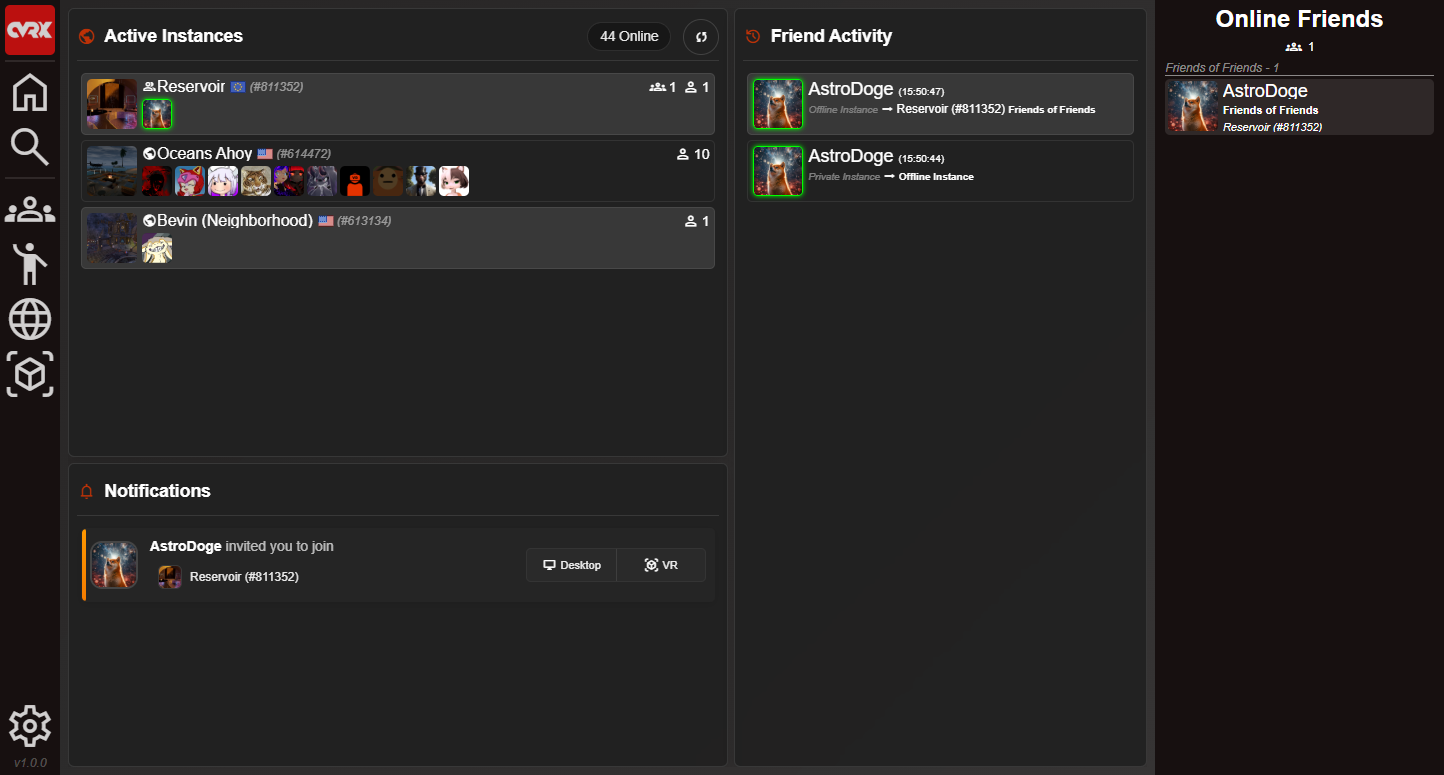This screenshot has width=1444, height=775.
Task: Click the last avatar in Oceans Ahoy row
Action: tap(454, 181)
